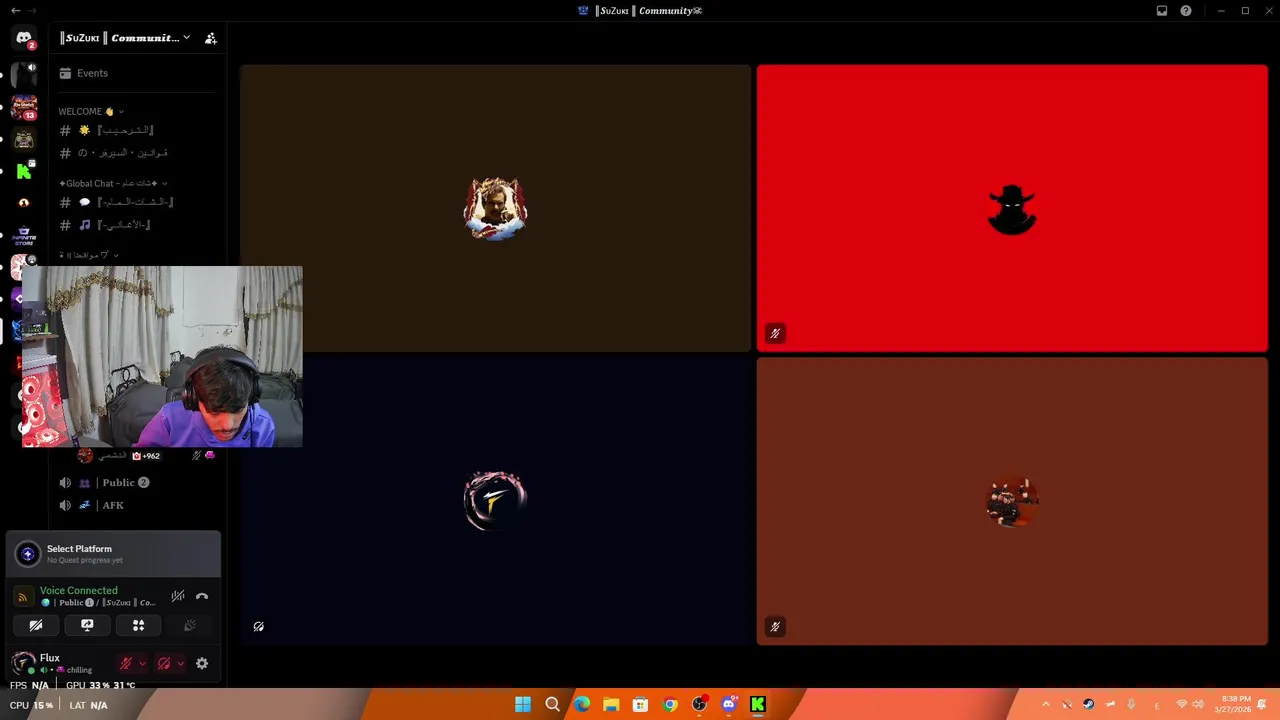Image resolution: width=1280 pixels, height=720 pixels.
Task: Undeafen the headphones in user panel
Action: (x=164, y=663)
